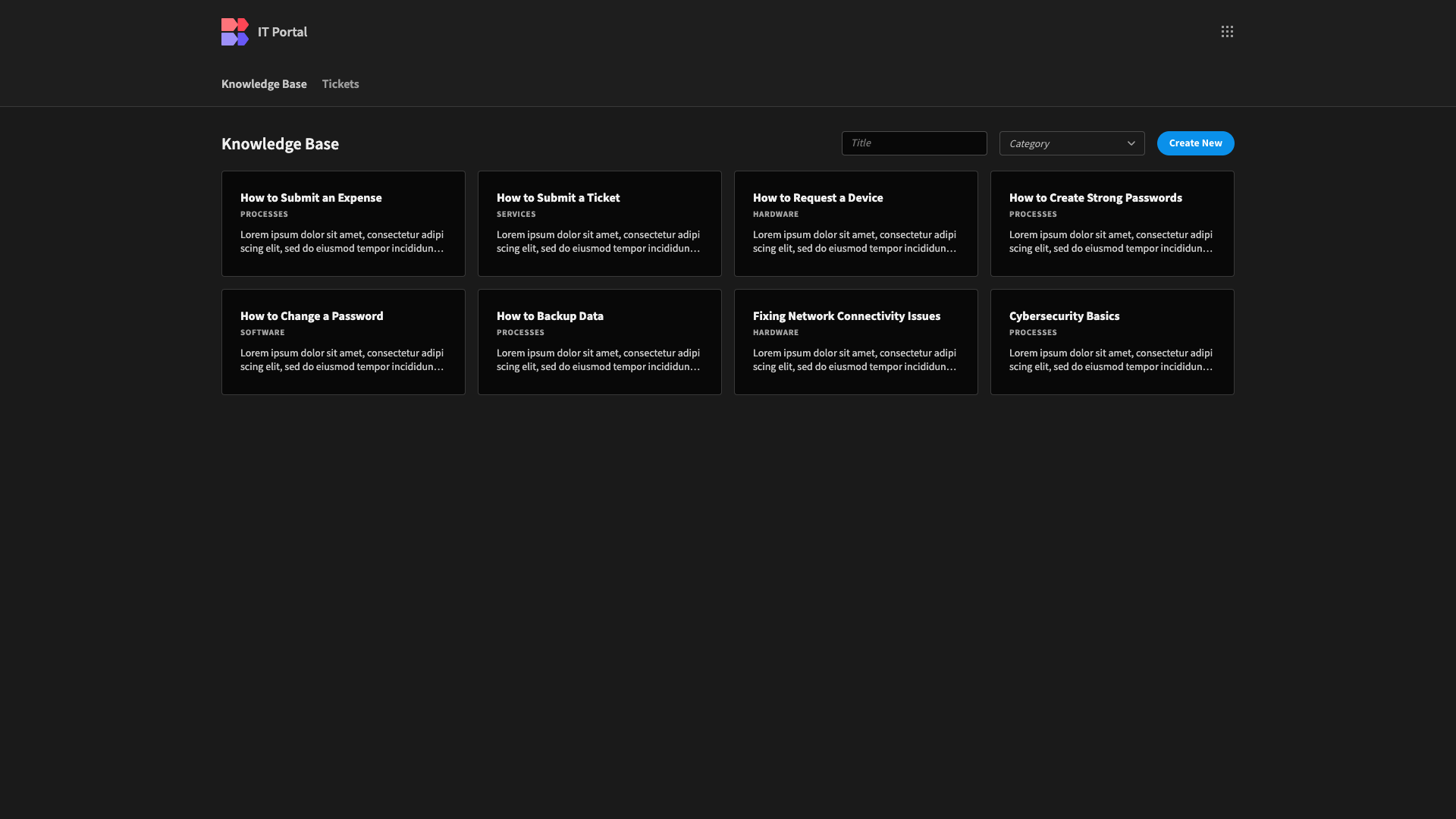Click the Knowledge Base page heading

coord(280,143)
